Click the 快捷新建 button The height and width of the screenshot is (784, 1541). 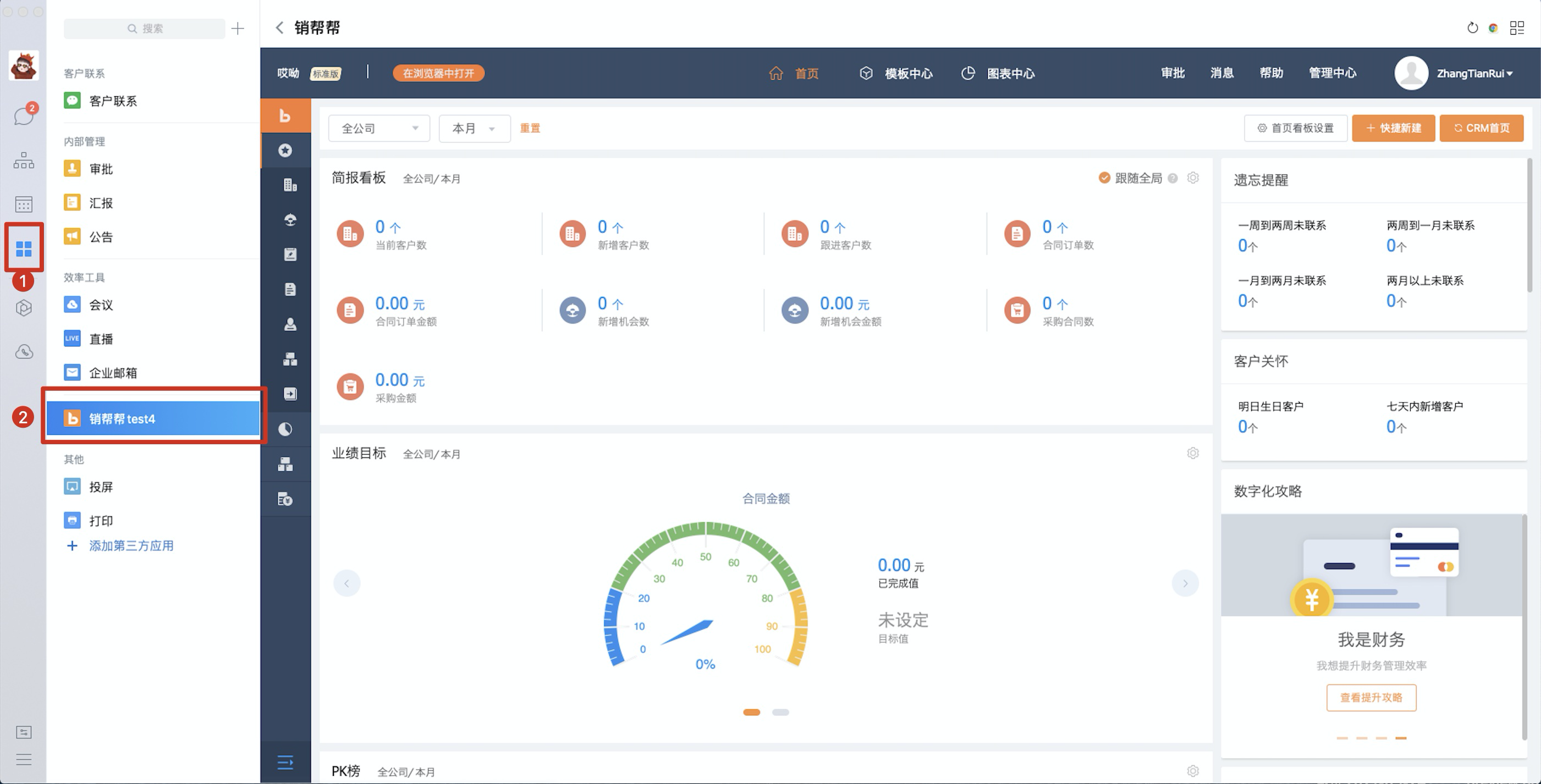1393,128
